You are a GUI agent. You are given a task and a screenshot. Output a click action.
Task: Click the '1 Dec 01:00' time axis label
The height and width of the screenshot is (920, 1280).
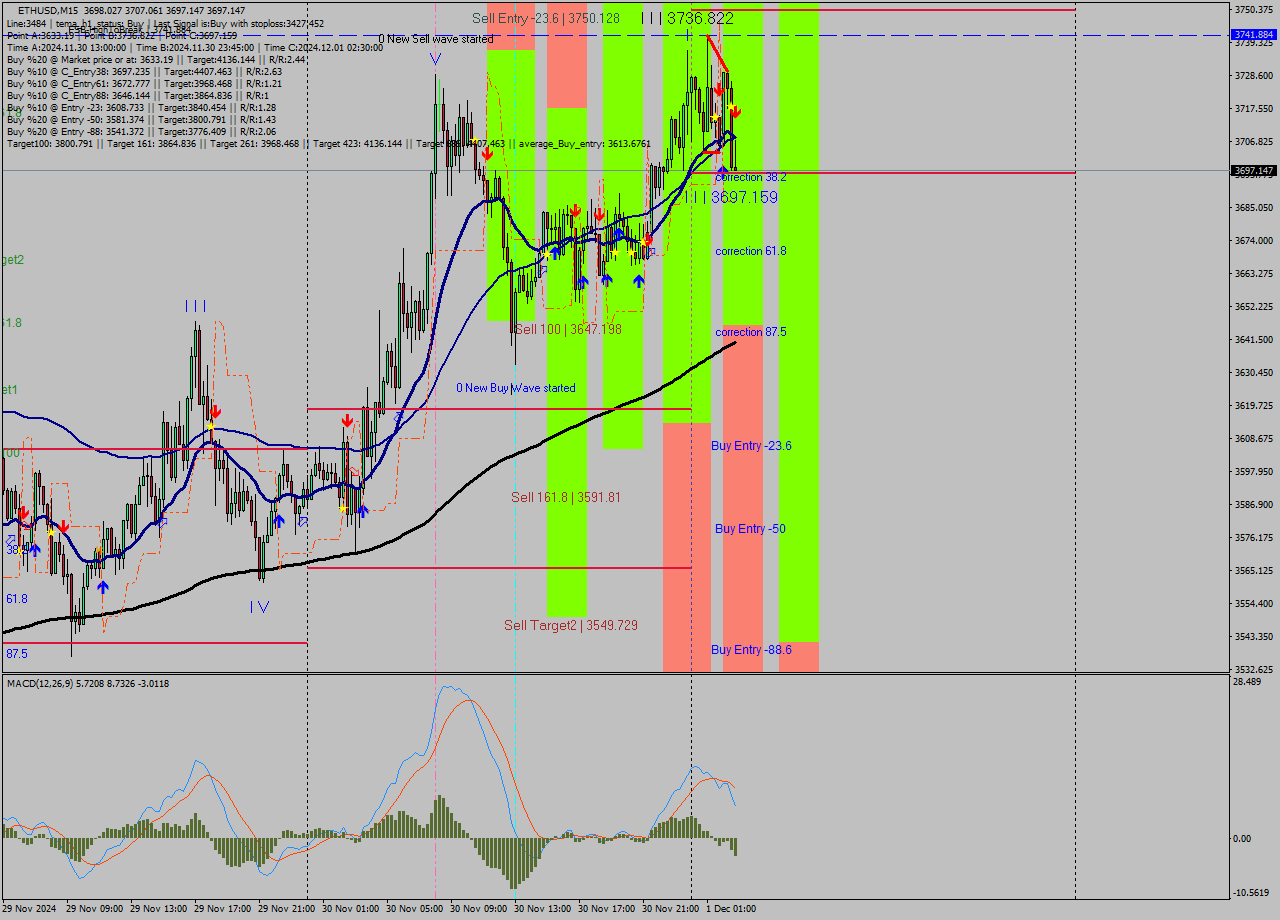[731, 909]
